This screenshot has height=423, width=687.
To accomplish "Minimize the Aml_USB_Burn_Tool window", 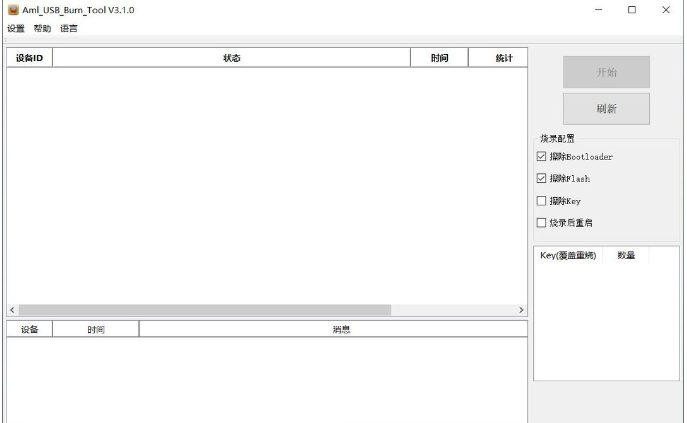I will click(598, 10).
